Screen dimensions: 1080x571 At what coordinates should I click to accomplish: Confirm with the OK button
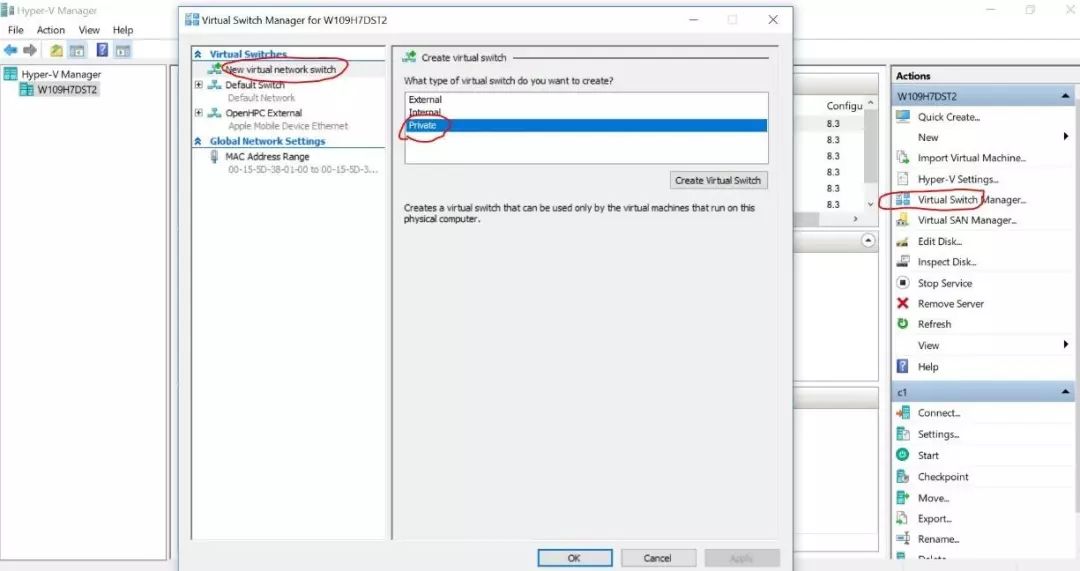pyautogui.click(x=574, y=558)
